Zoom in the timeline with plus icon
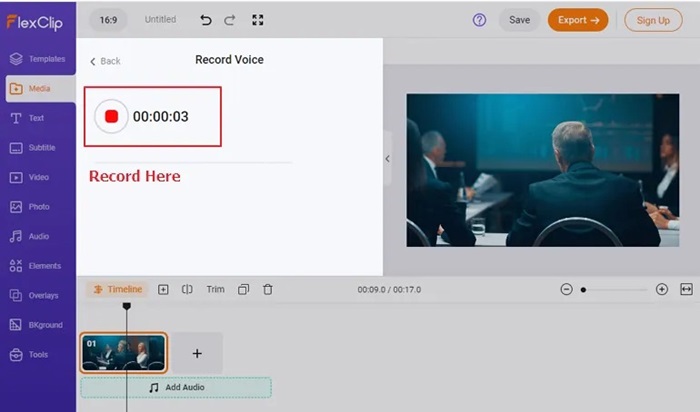700x412 pixels. [661, 289]
